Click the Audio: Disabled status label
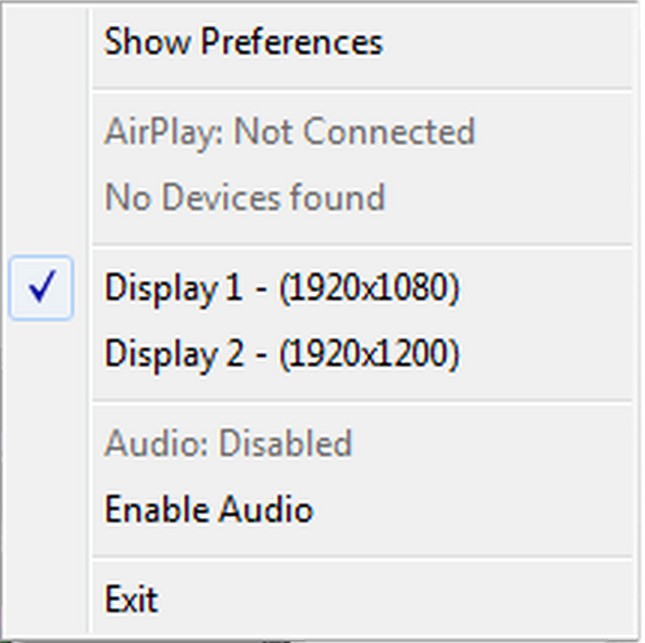 pos(228,443)
